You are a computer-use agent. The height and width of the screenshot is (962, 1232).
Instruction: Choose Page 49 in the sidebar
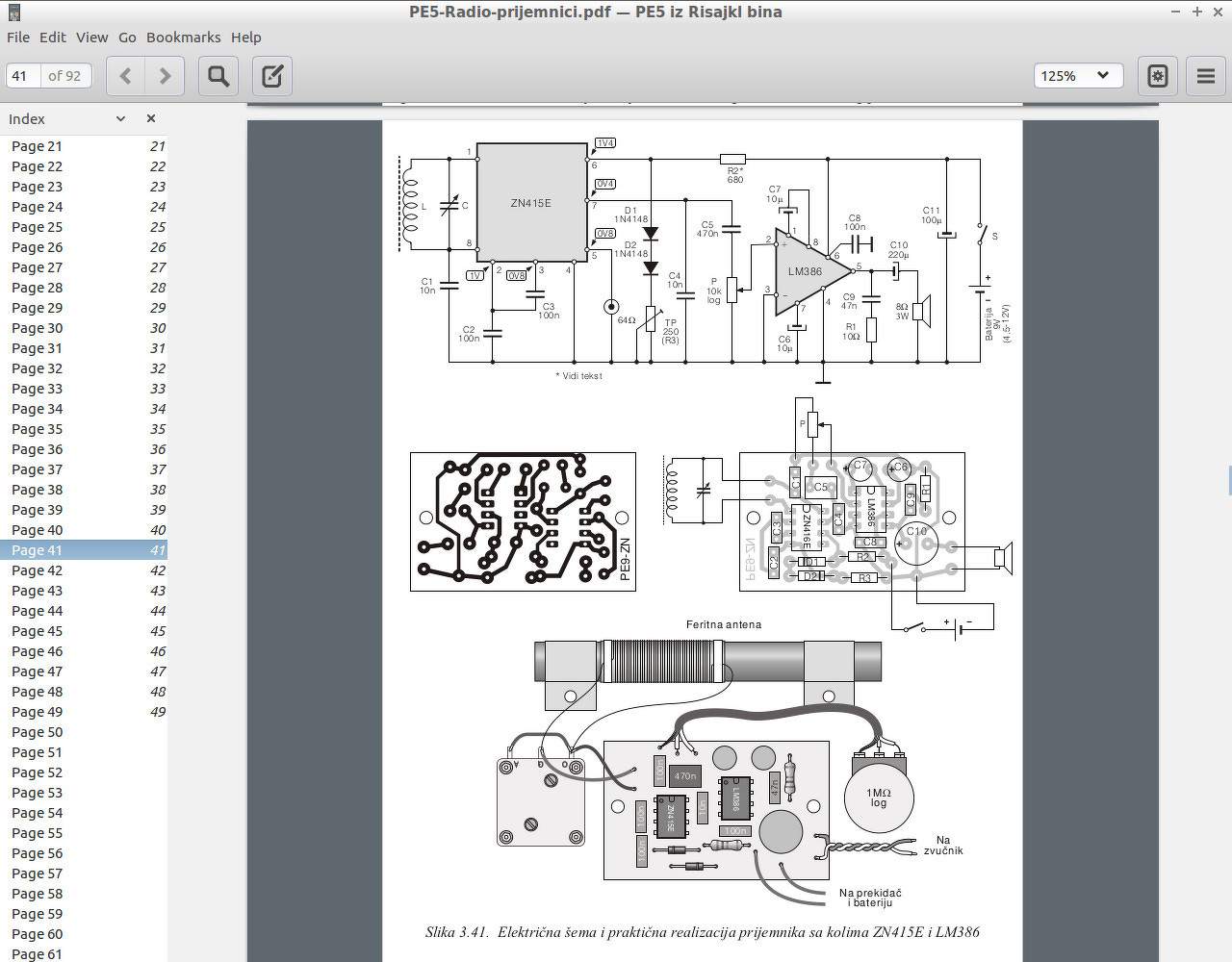tap(84, 712)
